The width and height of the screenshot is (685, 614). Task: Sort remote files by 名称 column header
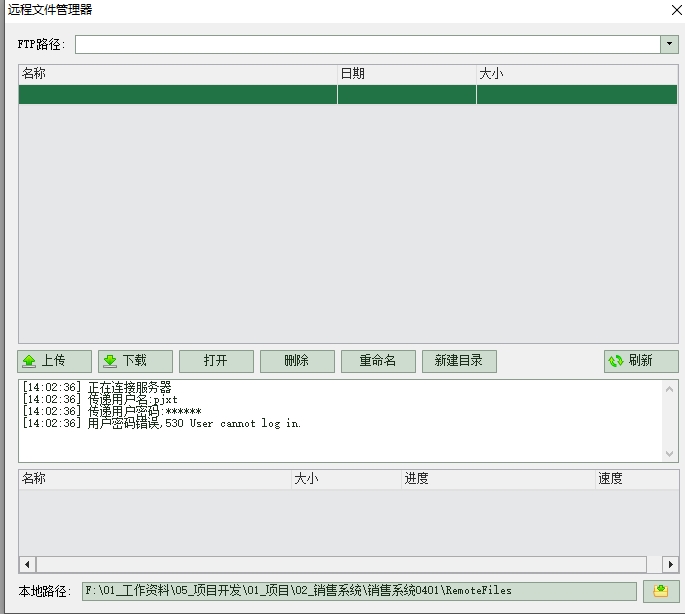pos(177,74)
